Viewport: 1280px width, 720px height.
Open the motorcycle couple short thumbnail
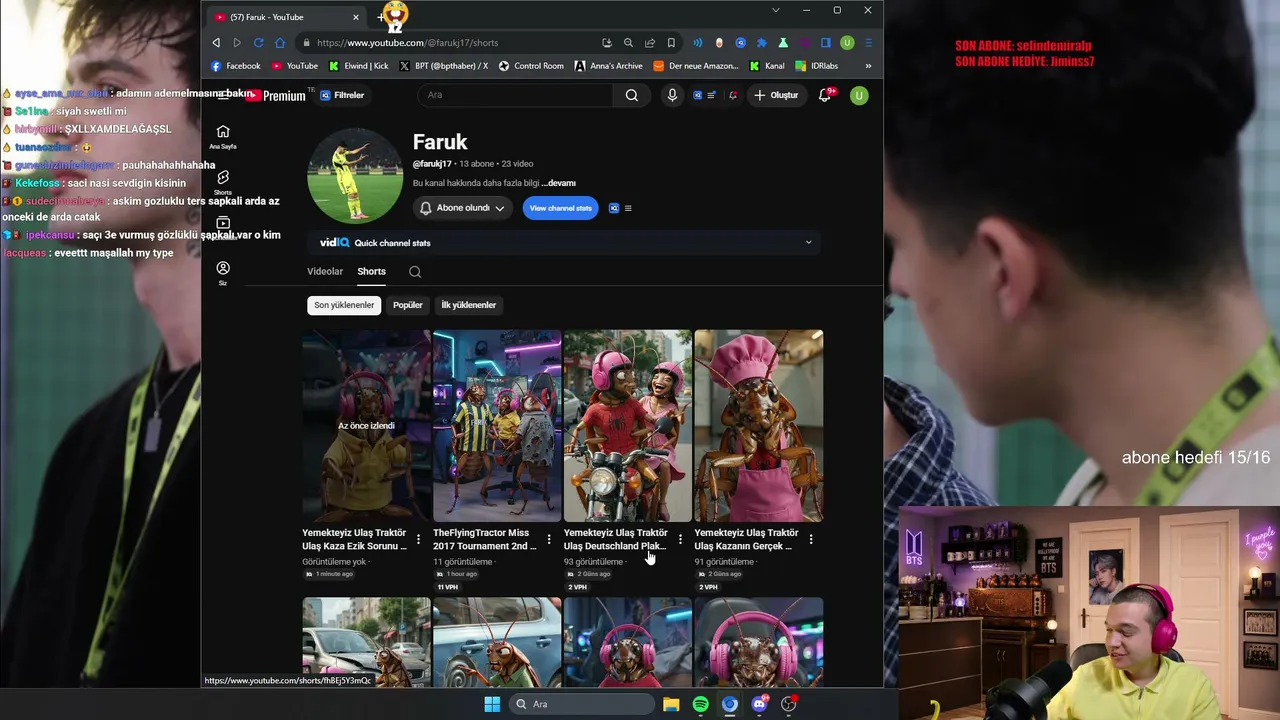click(x=628, y=426)
